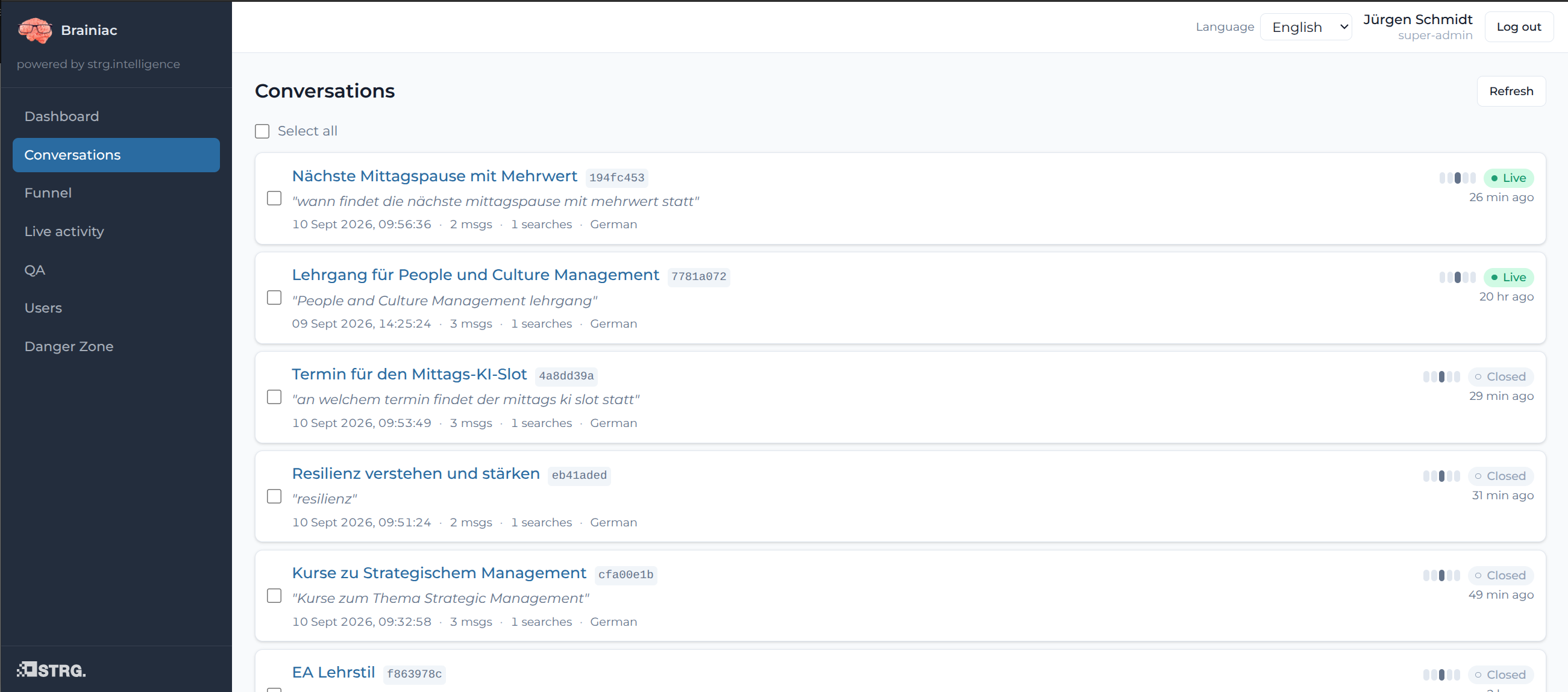1568x692 pixels.
Task: Click the activity bars on the Strategischem Management row
Action: pyautogui.click(x=1441, y=575)
